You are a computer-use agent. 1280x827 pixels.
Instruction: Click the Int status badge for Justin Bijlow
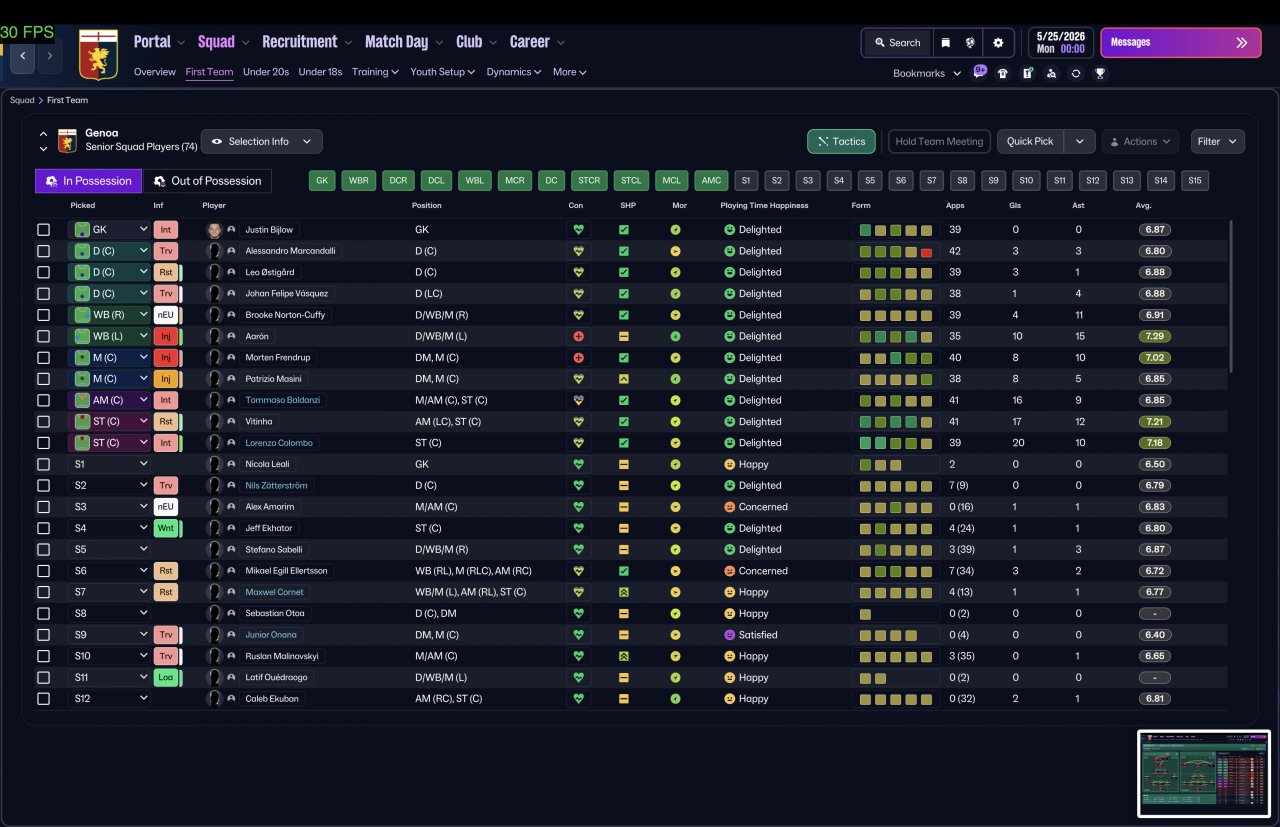pyautogui.click(x=166, y=229)
